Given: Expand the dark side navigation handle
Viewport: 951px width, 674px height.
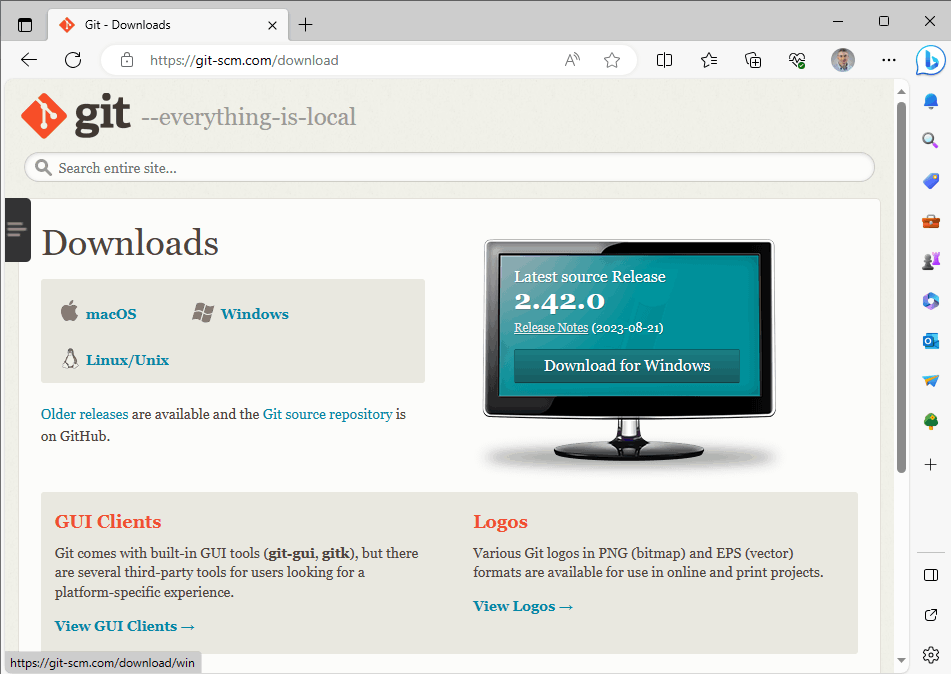Looking at the screenshot, I should (18, 230).
